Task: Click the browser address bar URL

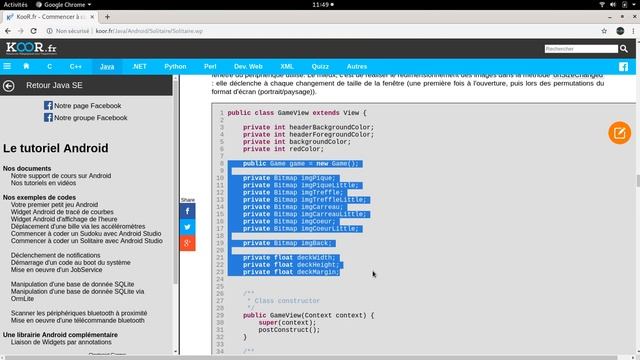Action: (149, 31)
